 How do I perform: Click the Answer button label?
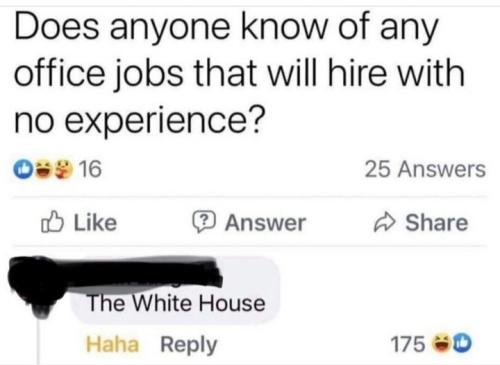click(265, 223)
